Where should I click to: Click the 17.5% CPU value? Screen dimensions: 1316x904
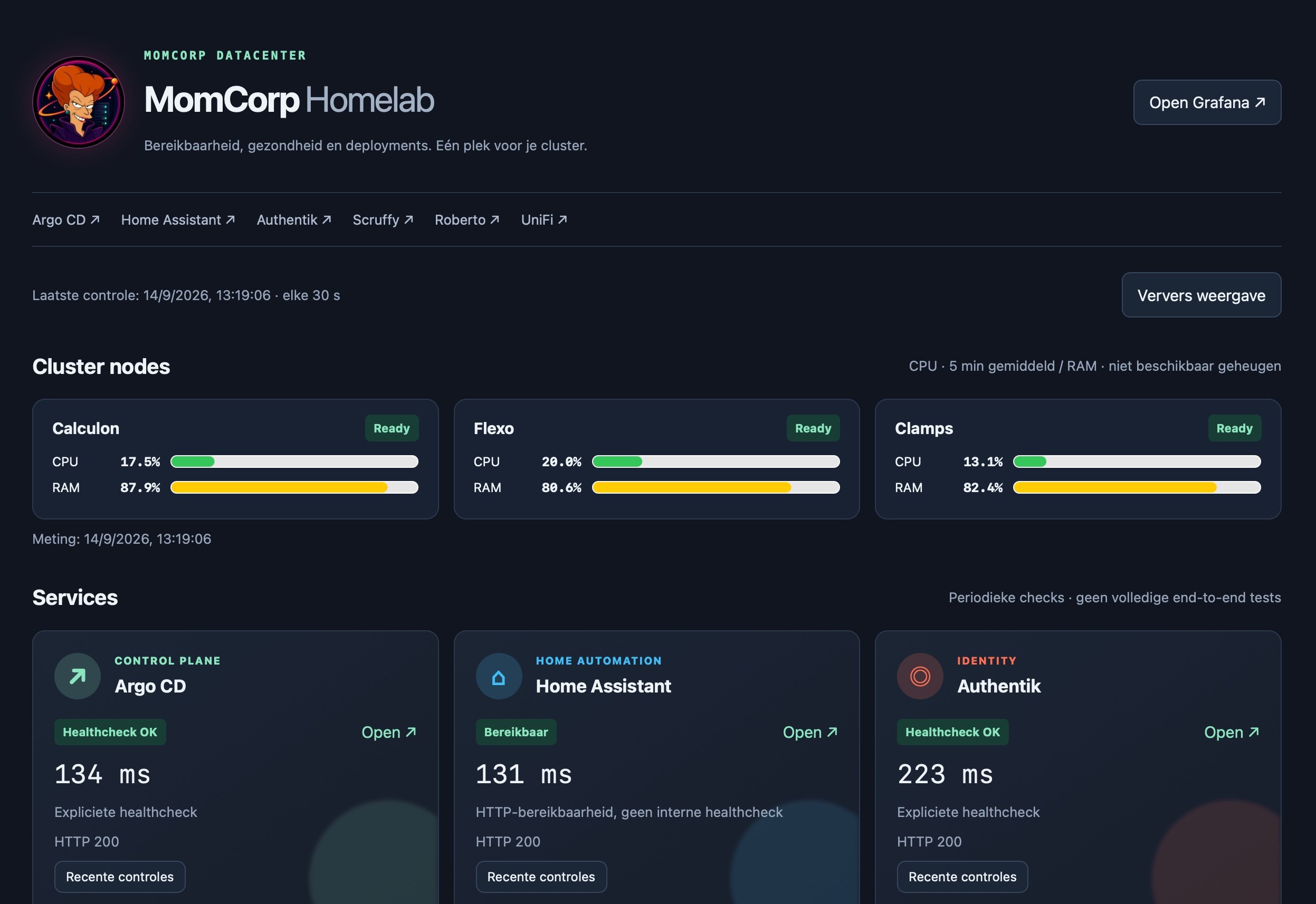tap(140, 461)
